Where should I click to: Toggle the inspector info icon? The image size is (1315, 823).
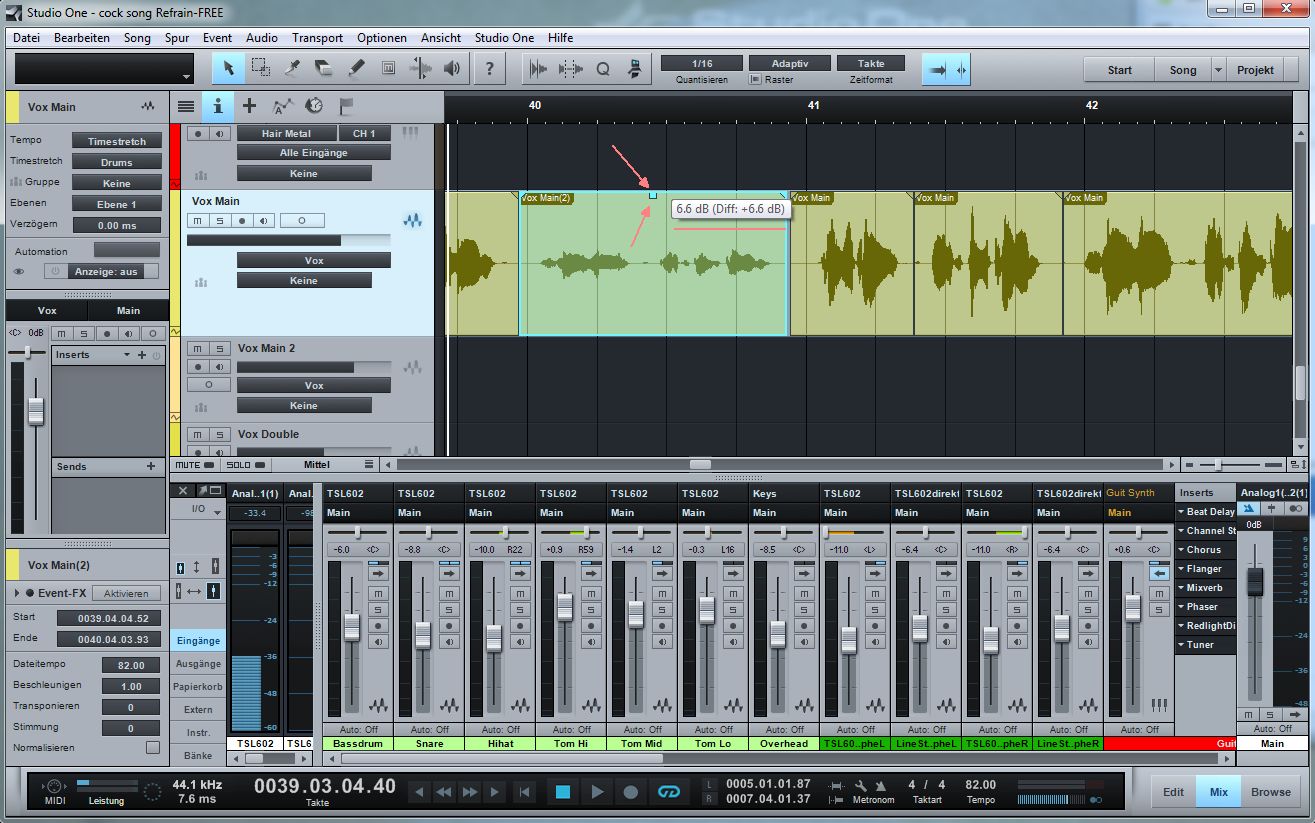pos(217,106)
